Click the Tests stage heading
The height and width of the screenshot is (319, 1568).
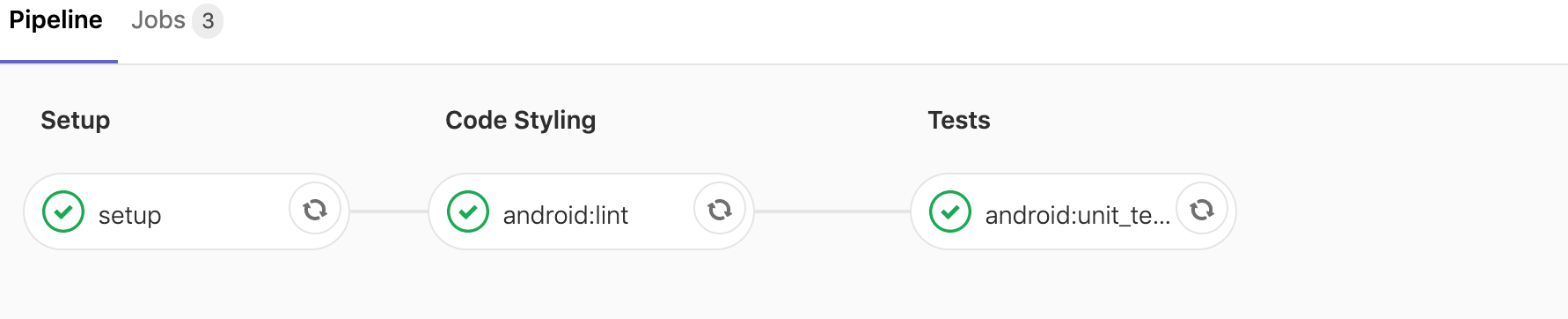coord(959,120)
